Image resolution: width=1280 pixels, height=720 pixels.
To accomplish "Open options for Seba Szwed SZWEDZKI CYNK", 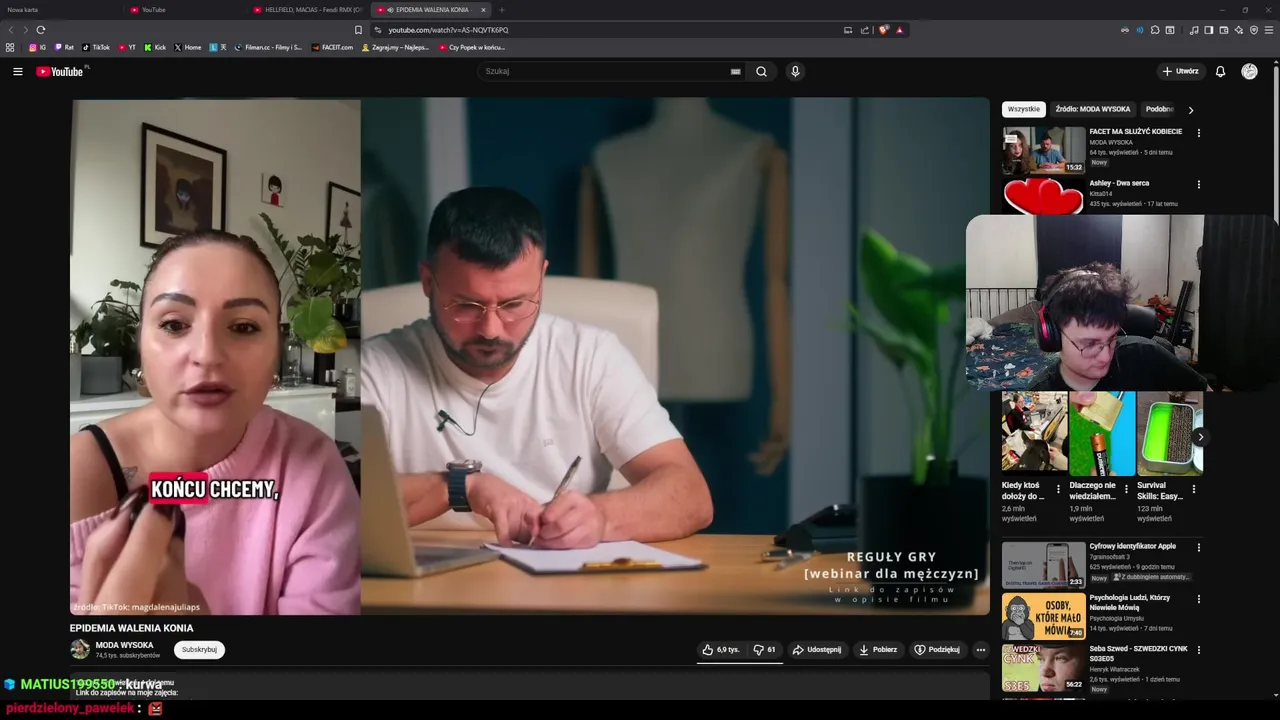I will point(1198,650).
